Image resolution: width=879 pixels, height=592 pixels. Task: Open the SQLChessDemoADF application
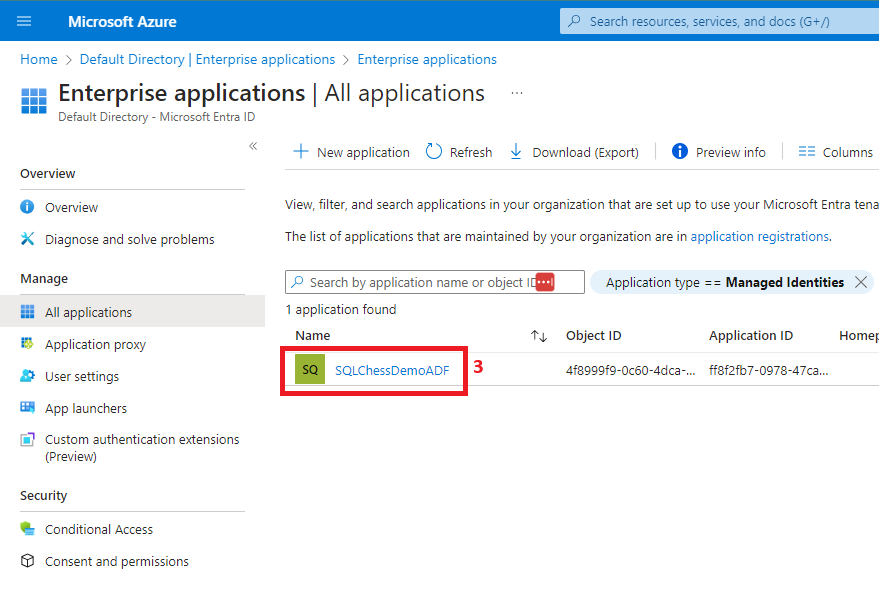pos(392,371)
